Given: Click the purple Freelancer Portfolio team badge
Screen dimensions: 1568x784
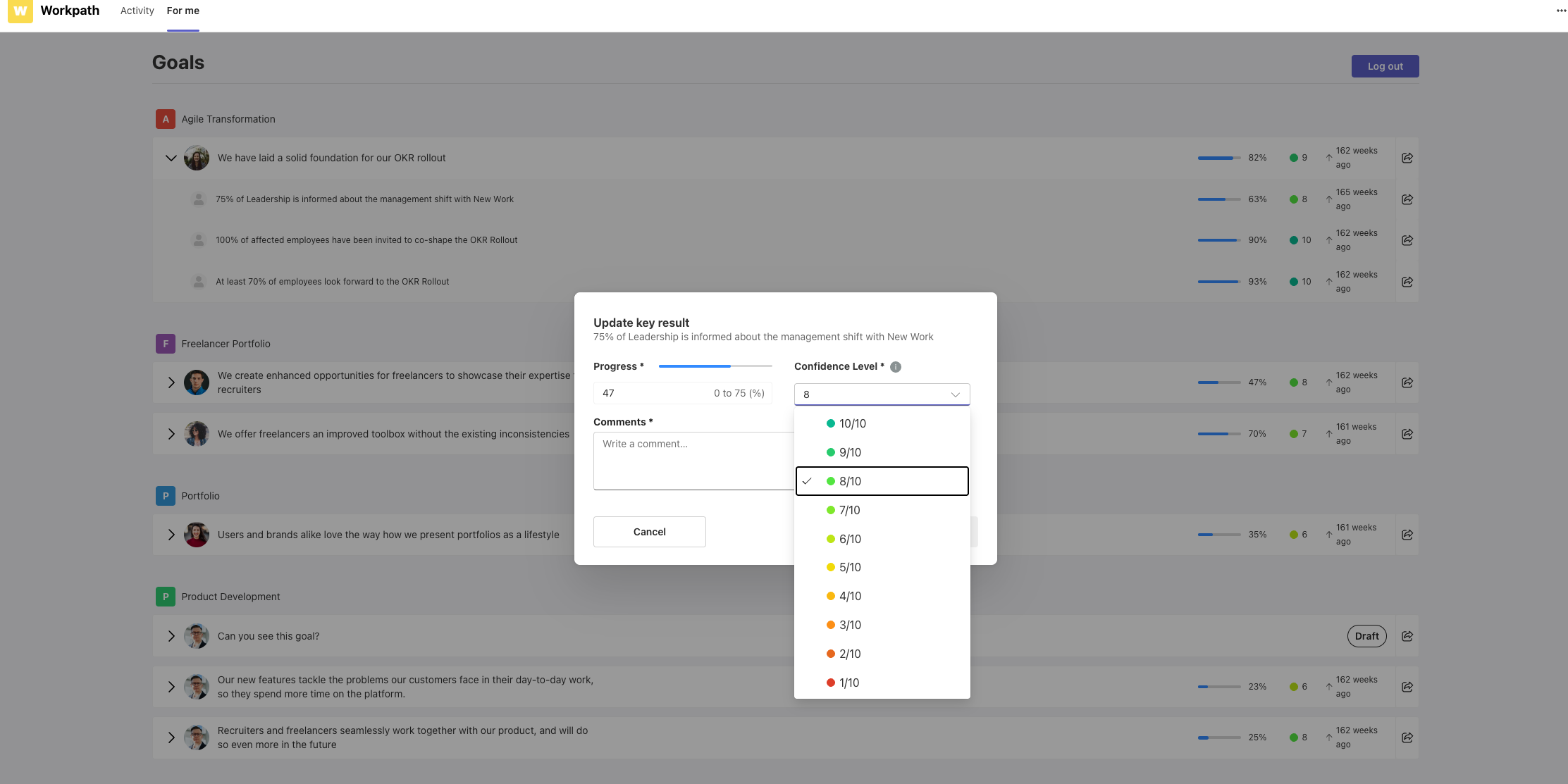Looking at the screenshot, I should (166, 344).
